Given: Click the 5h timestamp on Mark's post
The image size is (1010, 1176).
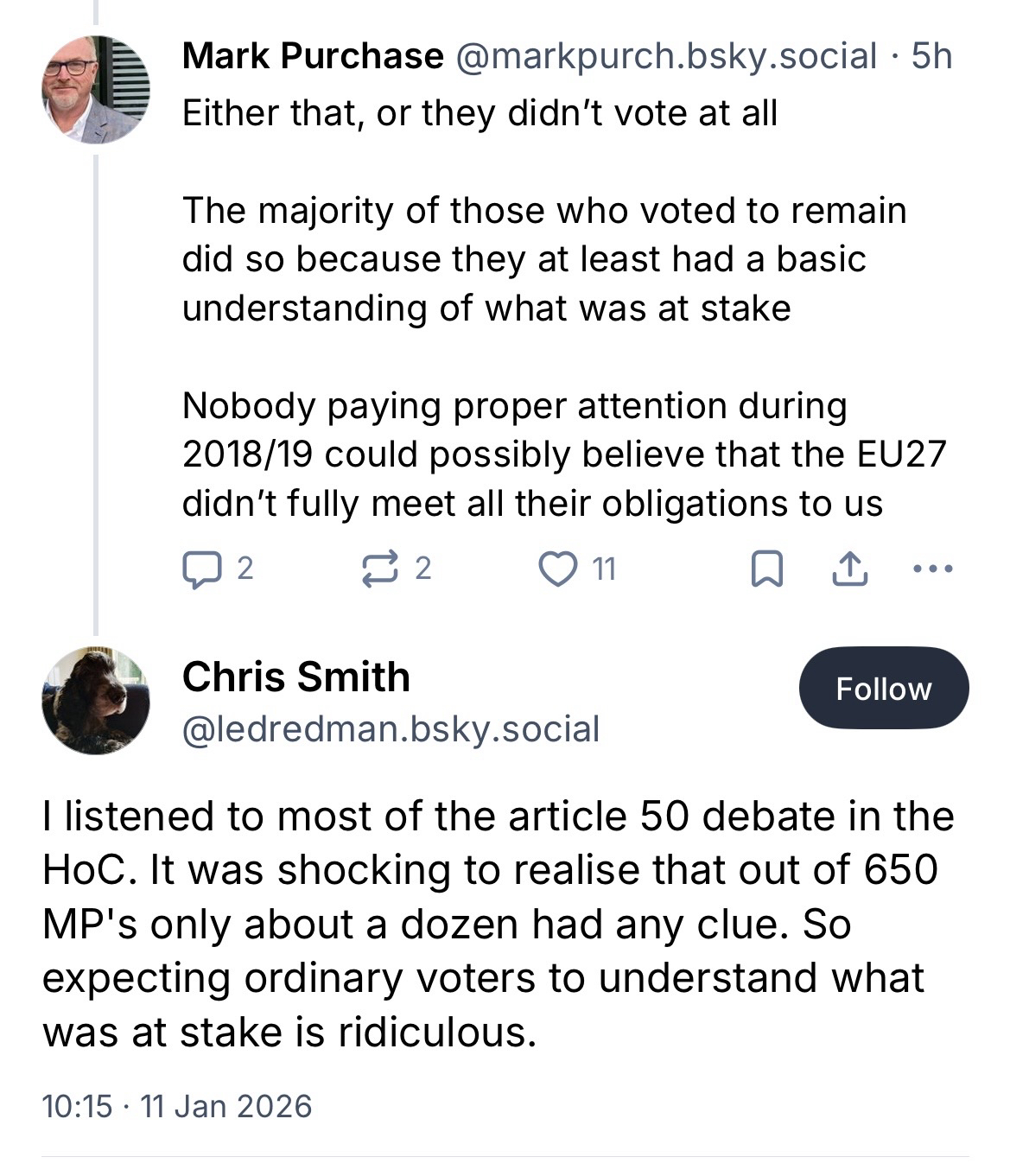Looking at the screenshot, I should tap(931, 57).
